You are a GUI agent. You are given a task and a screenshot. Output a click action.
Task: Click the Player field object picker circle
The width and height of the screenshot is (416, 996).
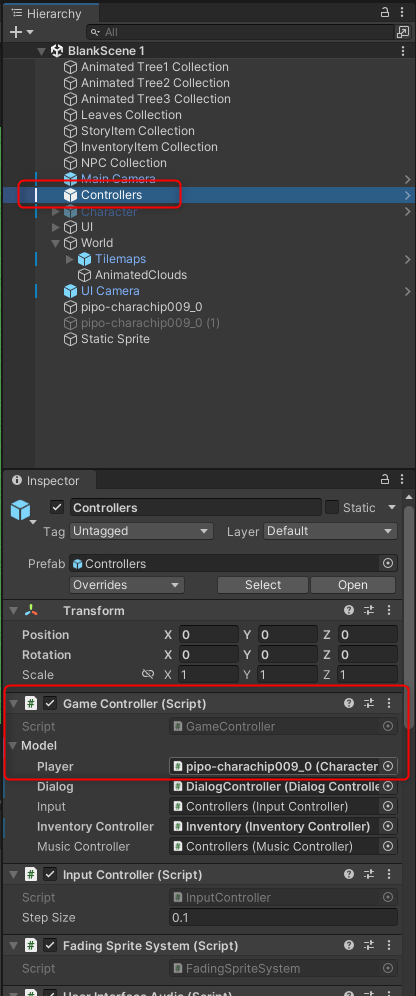[x=388, y=766]
